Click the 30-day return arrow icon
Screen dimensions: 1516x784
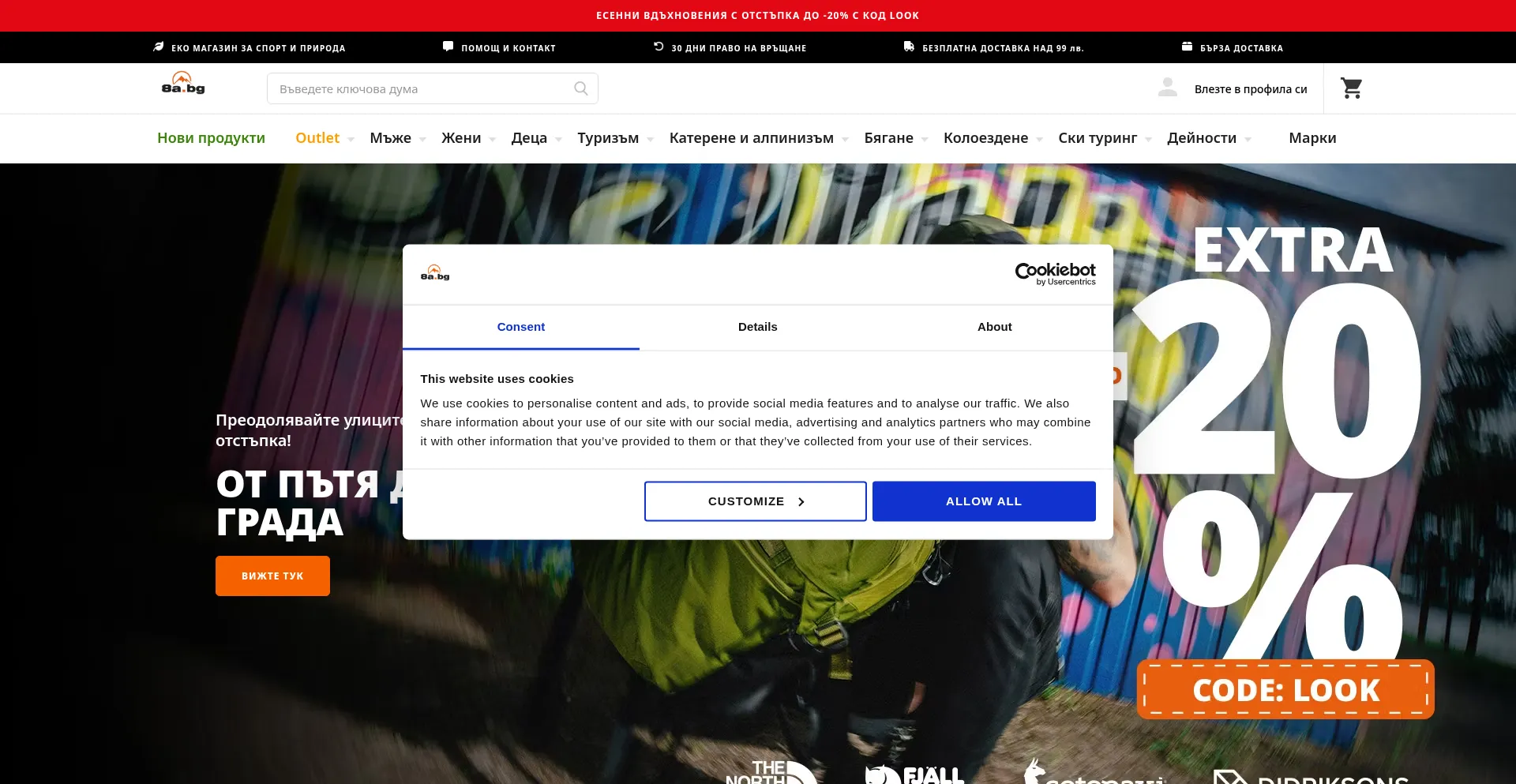[659, 47]
